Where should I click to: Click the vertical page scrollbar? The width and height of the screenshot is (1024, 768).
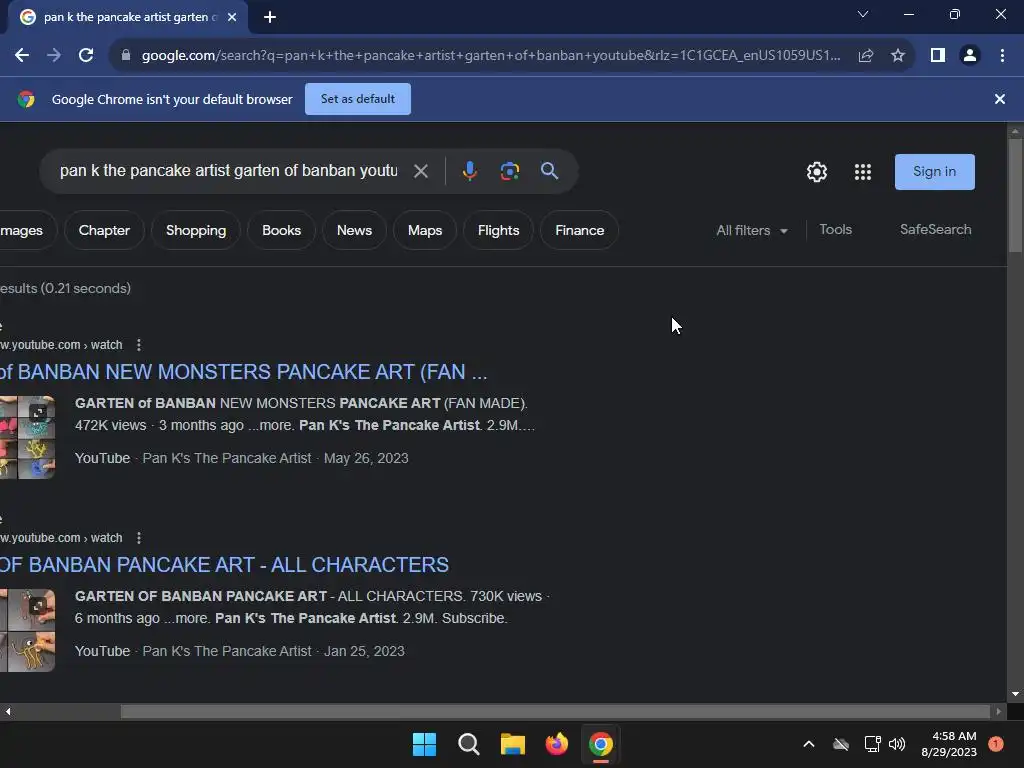point(1015,195)
